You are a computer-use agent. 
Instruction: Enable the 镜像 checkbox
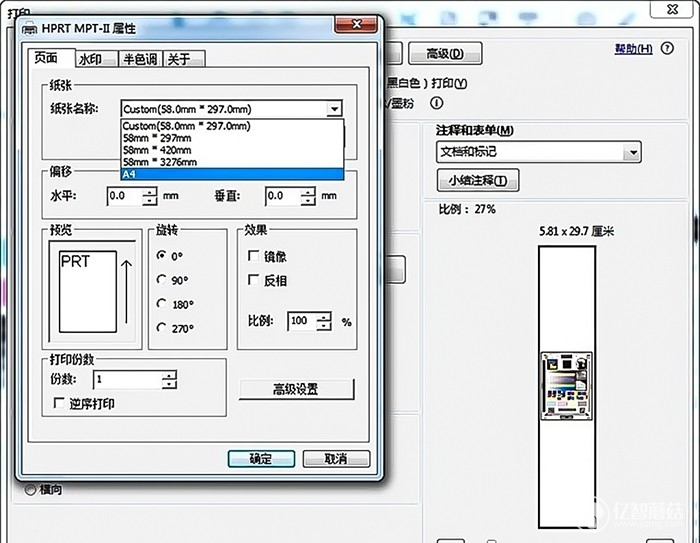coord(253,256)
